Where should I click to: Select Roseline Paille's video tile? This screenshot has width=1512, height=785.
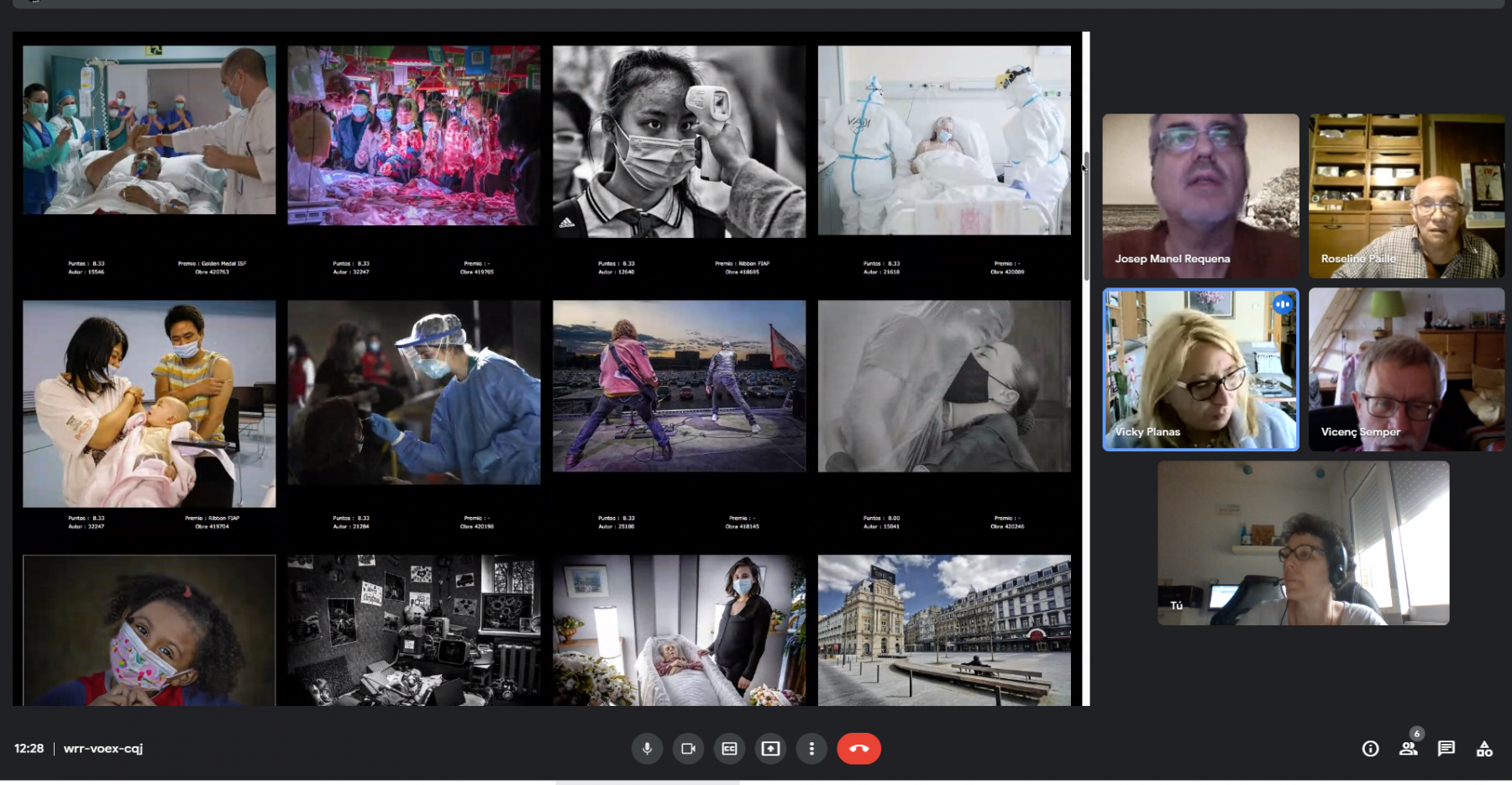tap(1406, 195)
